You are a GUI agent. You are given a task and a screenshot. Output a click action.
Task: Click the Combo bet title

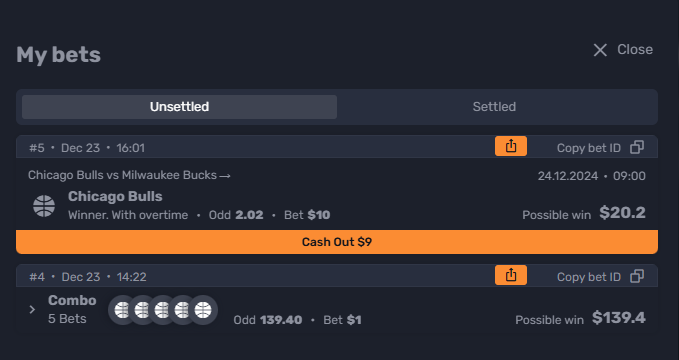tap(72, 300)
